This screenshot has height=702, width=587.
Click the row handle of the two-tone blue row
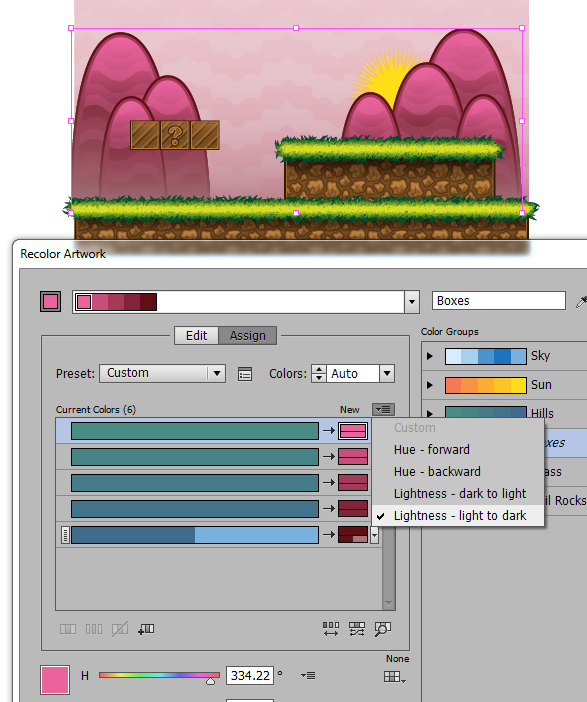click(x=65, y=535)
